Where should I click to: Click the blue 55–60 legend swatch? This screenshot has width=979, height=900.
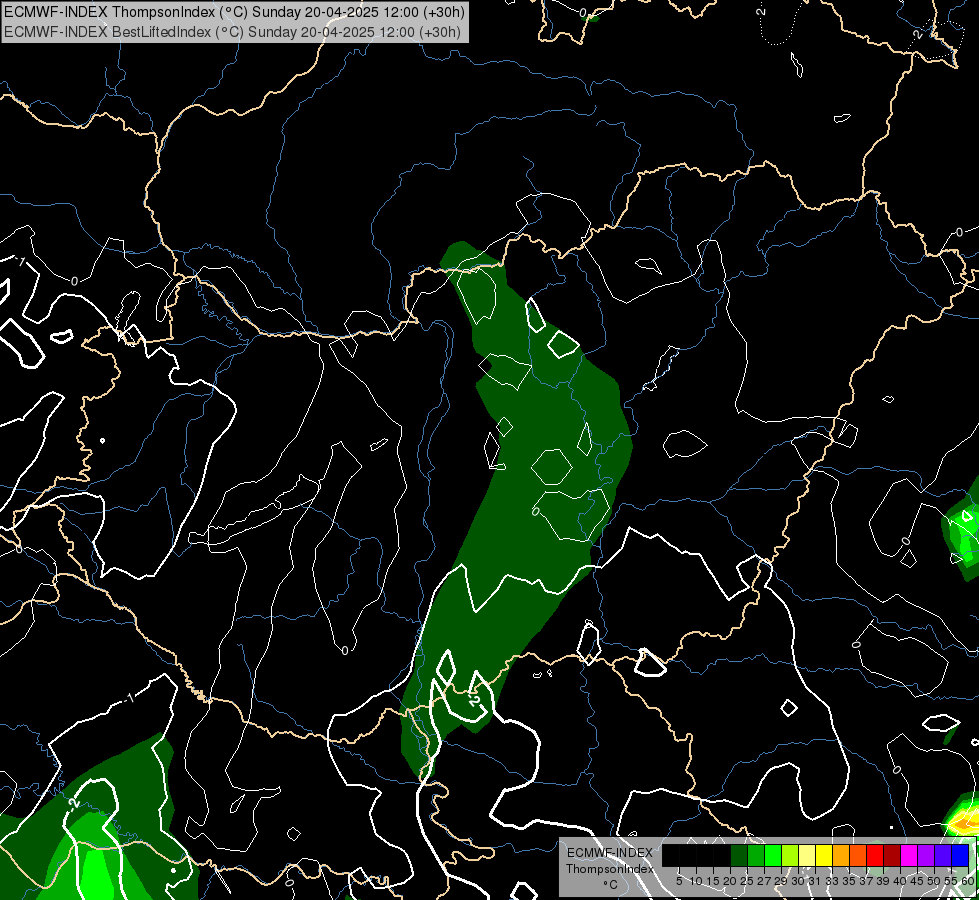pyautogui.click(x=960, y=855)
